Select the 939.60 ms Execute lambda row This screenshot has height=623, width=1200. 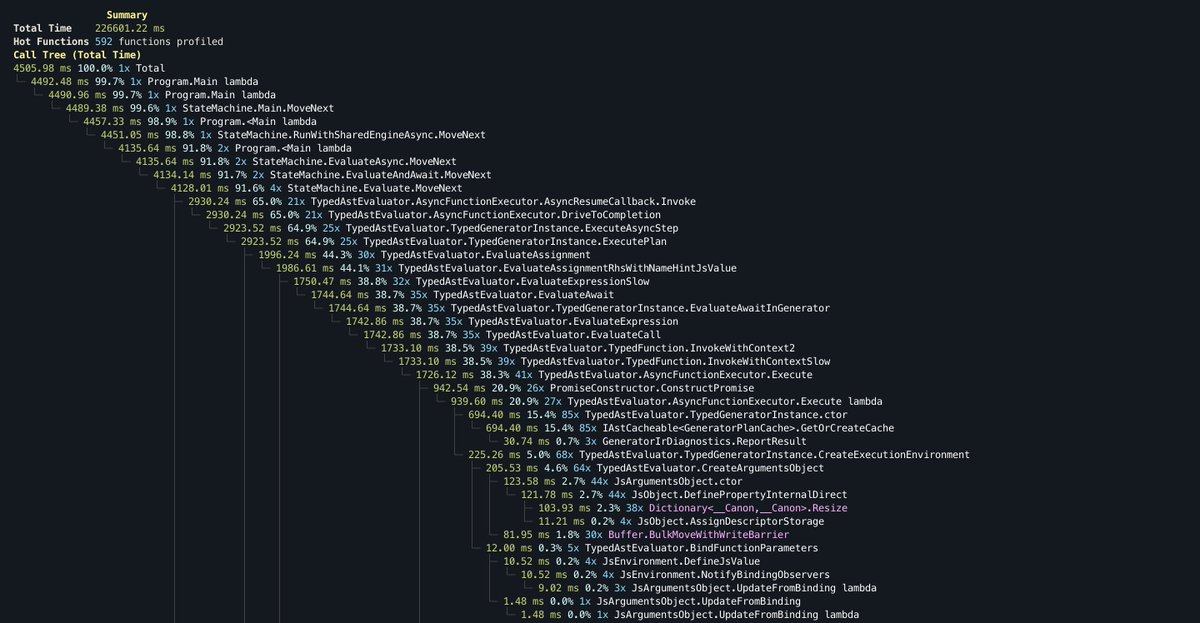coord(667,400)
